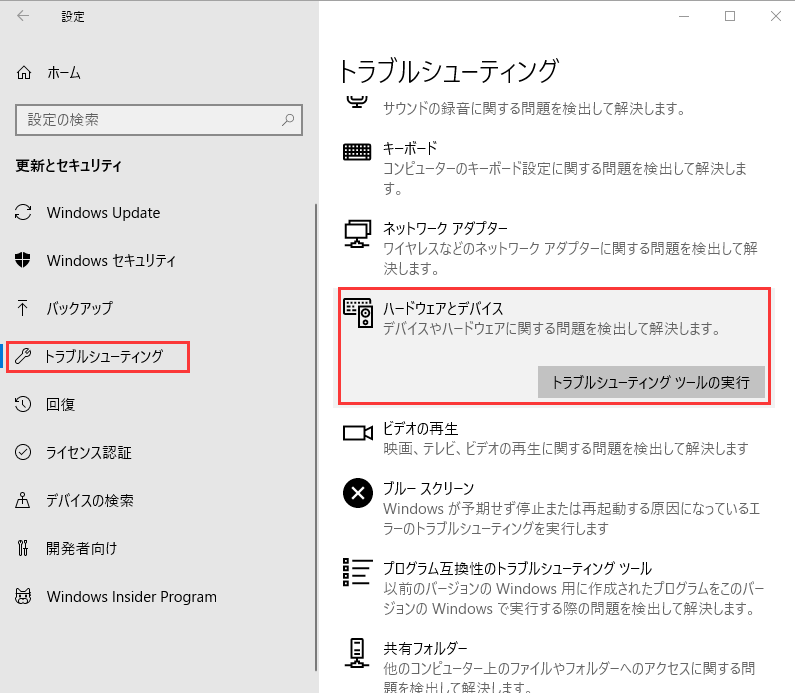Image resolution: width=795 pixels, height=693 pixels.
Task: Click the Windows Update refresh icon
Action: (24, 213)
